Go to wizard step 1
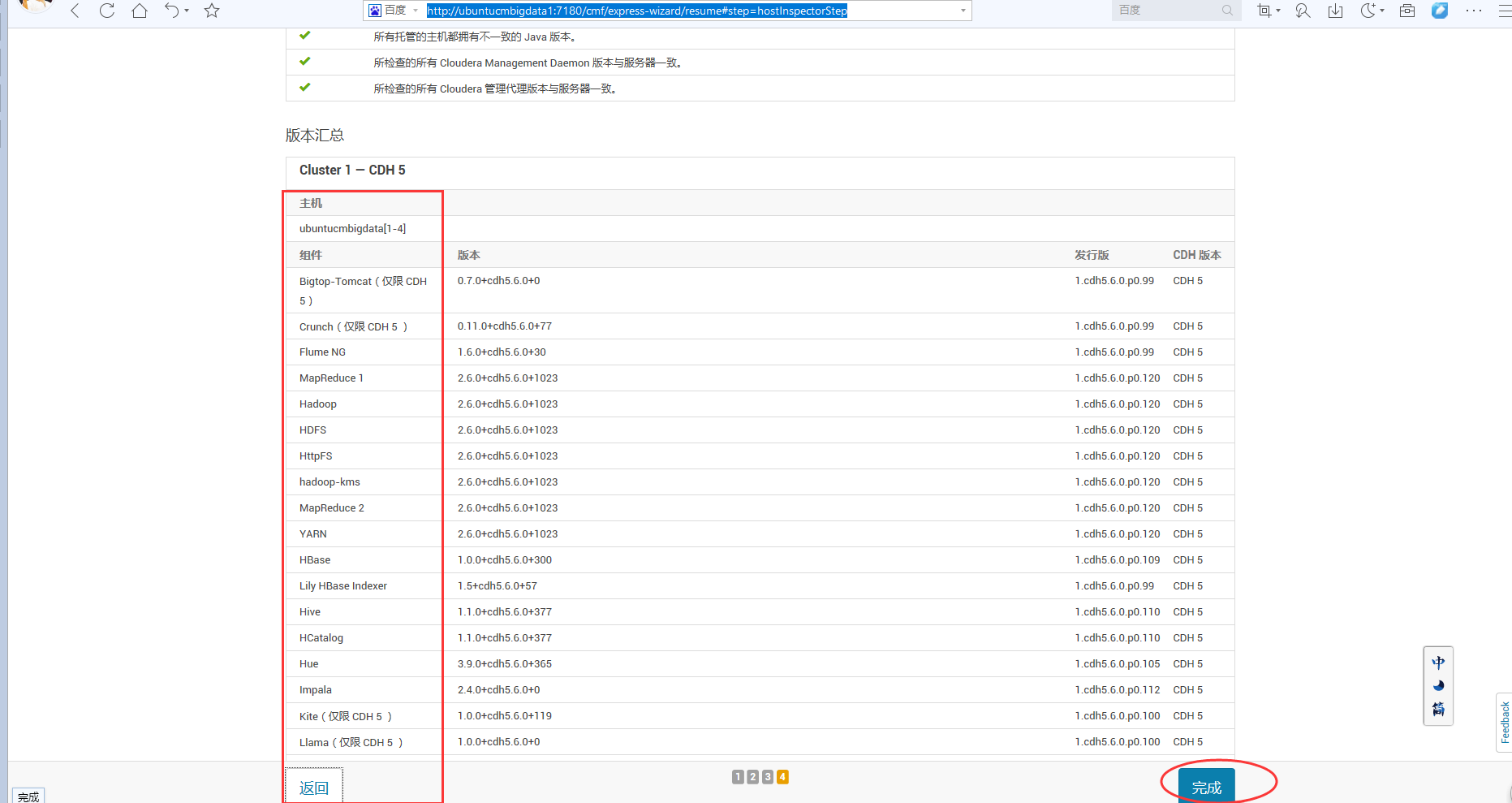 pyautogui.click(x=738, y=777)
